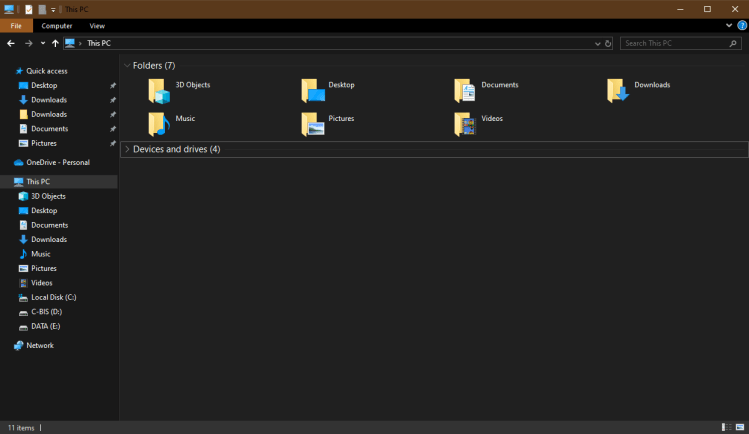Expand the ribbon with the chevron
The image size is (749, 434).
point(730,25)
